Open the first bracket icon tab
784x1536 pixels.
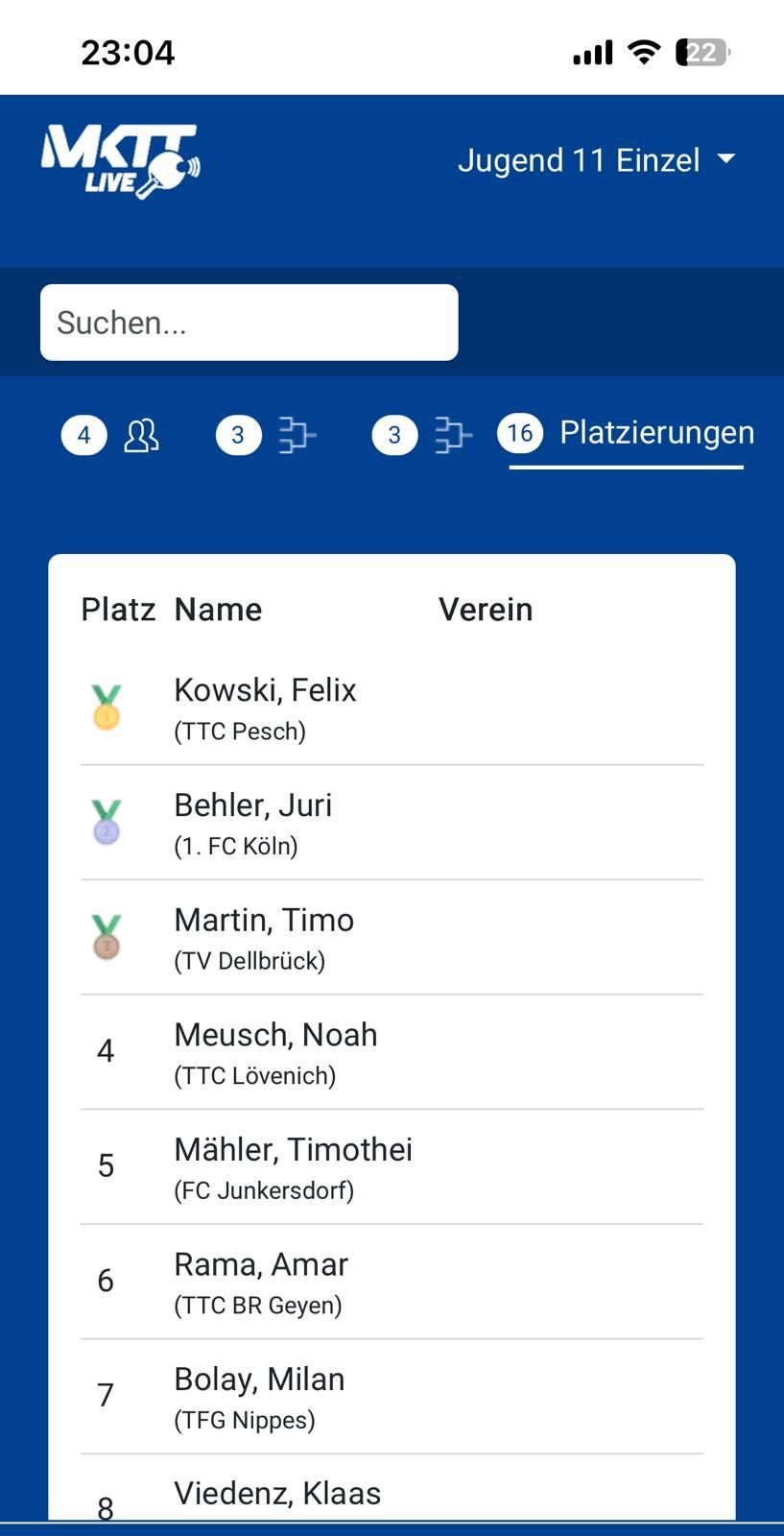[x=297, y=435]
